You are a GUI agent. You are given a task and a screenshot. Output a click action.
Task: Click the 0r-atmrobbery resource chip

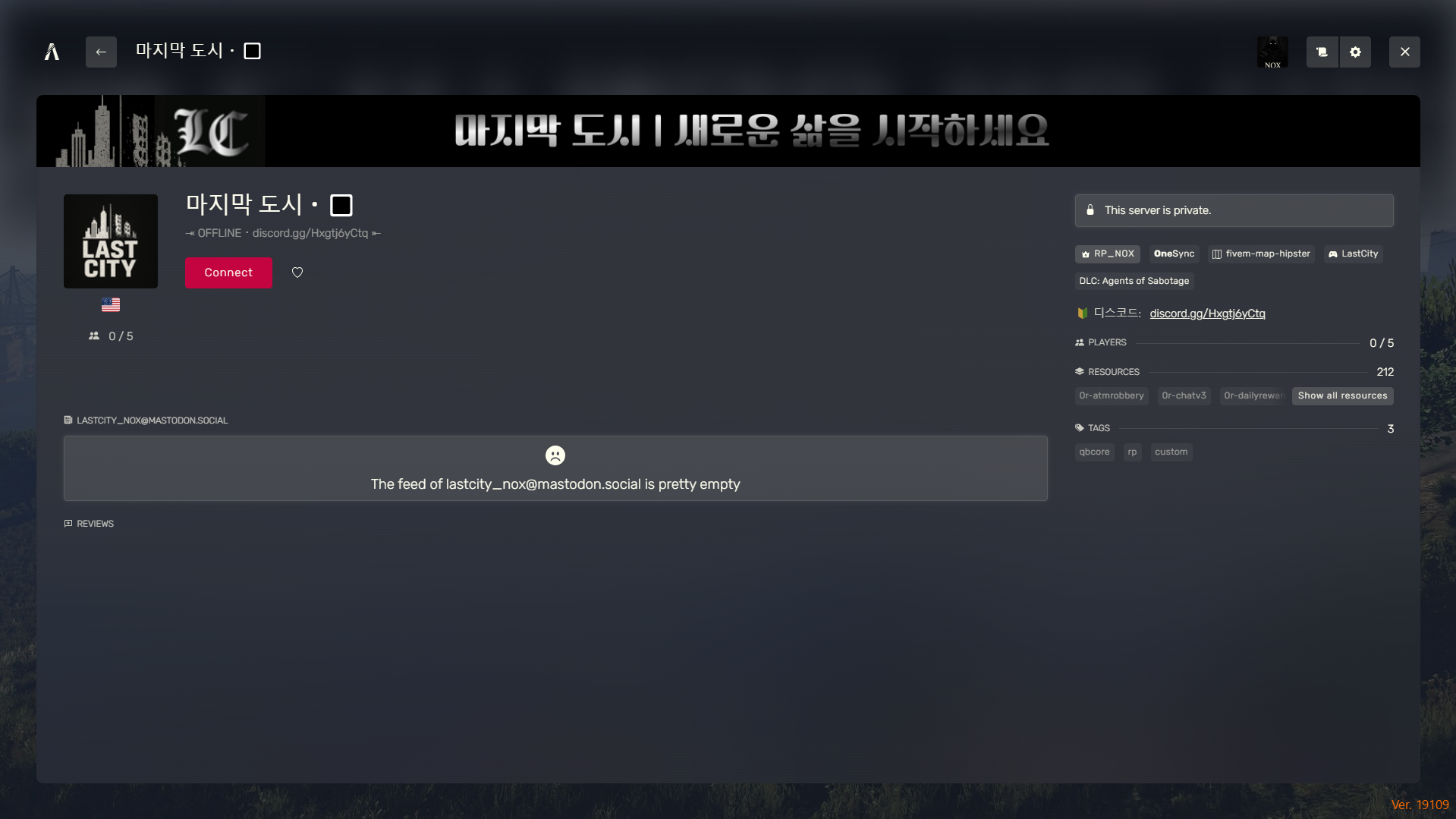(x=1111, y=395)
